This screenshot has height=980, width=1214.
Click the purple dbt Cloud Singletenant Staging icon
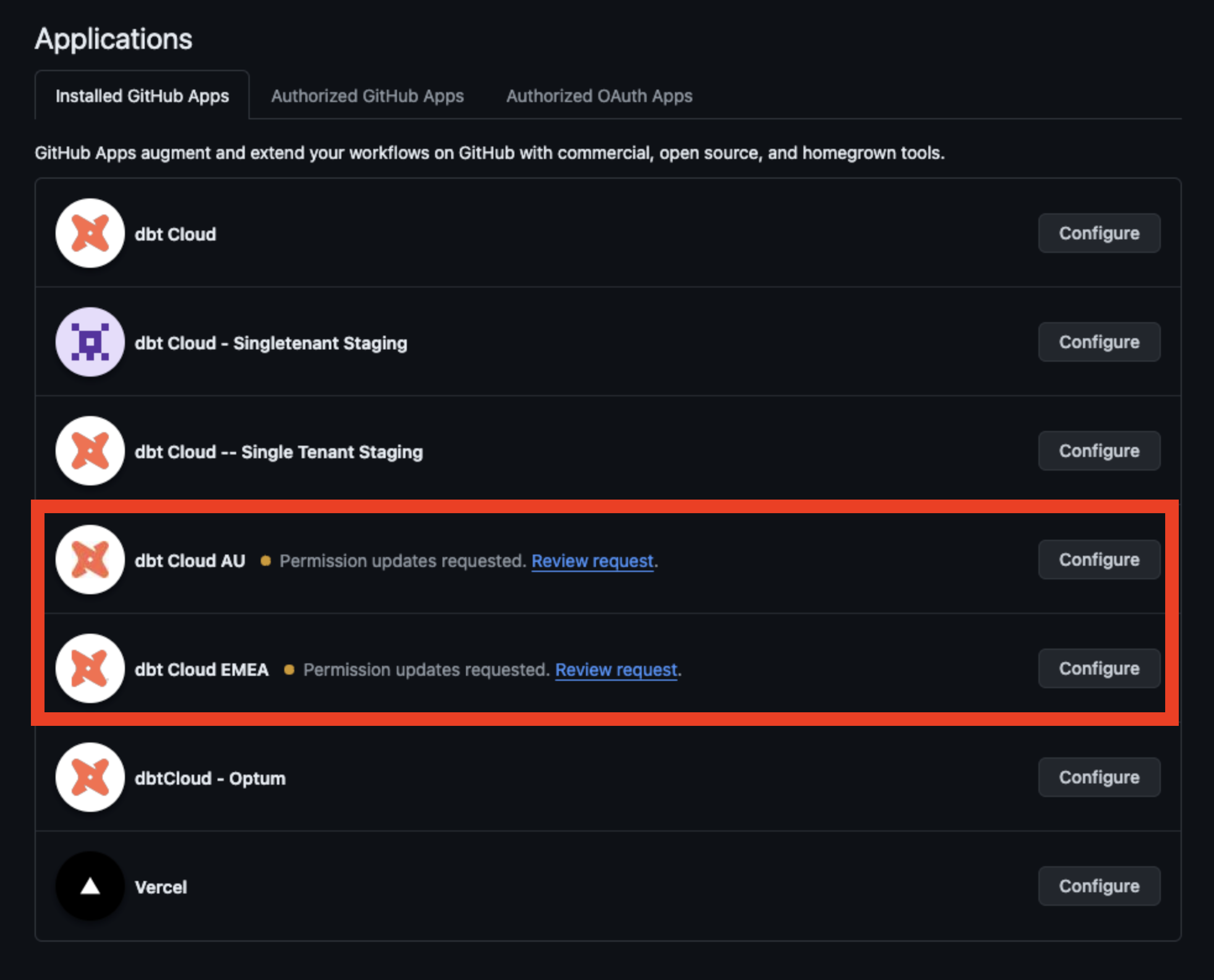tap(90, 343)
